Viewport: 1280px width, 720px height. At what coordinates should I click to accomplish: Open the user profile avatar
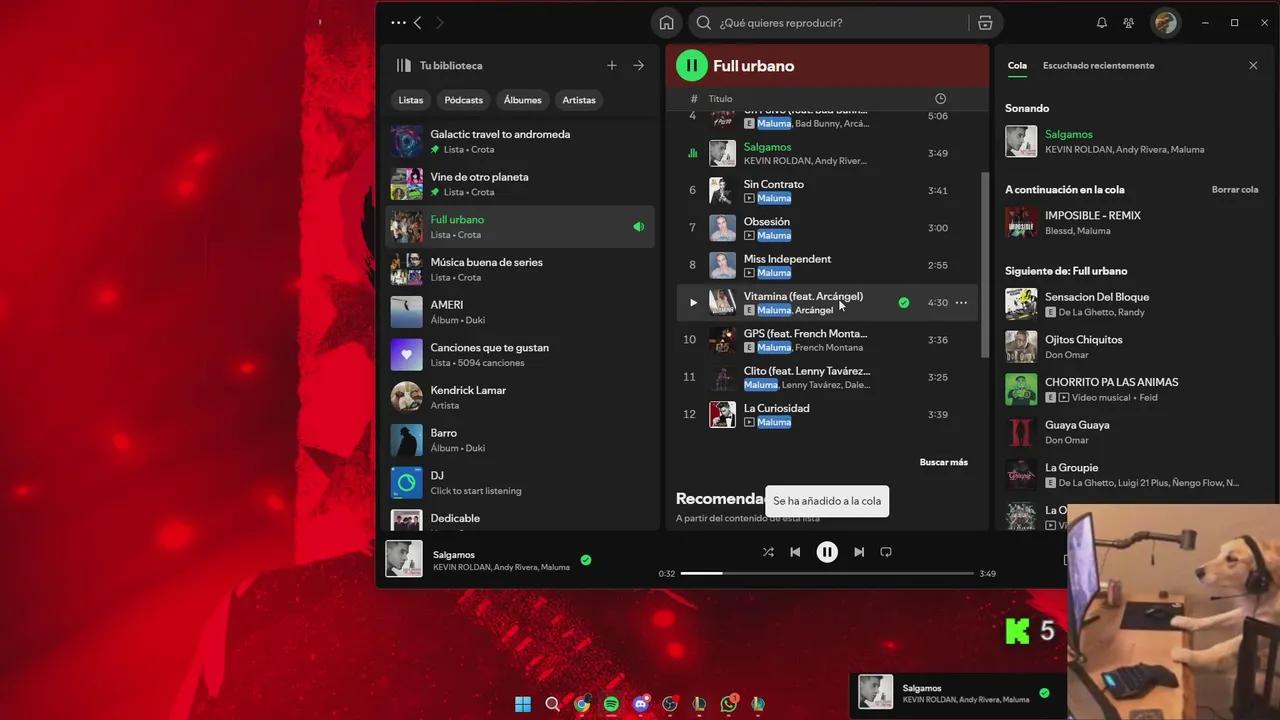(1165, 23)
